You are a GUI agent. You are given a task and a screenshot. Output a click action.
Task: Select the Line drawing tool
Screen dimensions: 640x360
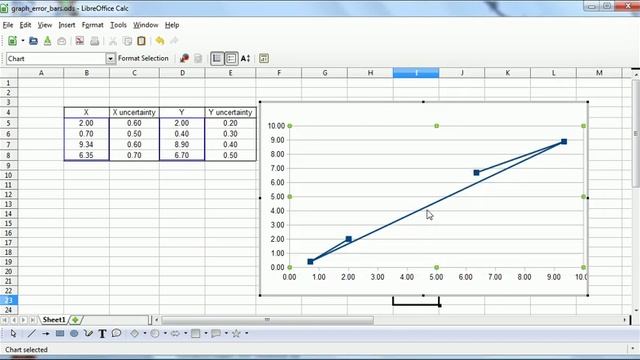pos(31,333)
